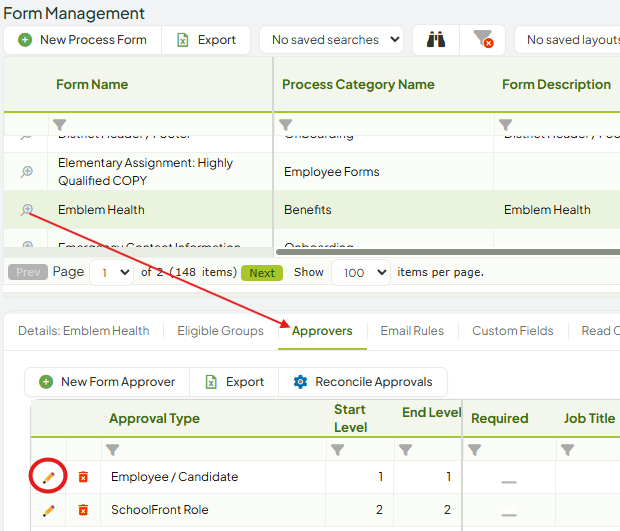Edit the SchoolFront Role approver with the pencil
This screenshot has width=620, height=531.
48,510
